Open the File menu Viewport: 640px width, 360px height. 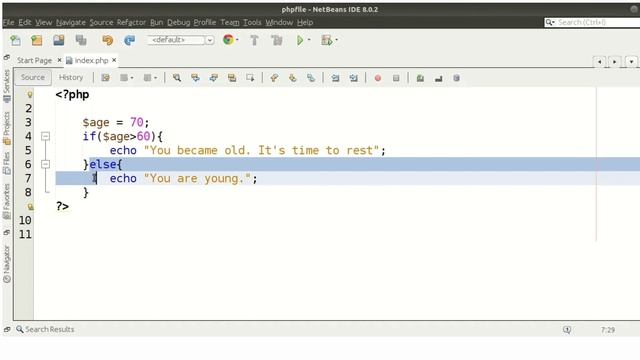coord(8,22)
